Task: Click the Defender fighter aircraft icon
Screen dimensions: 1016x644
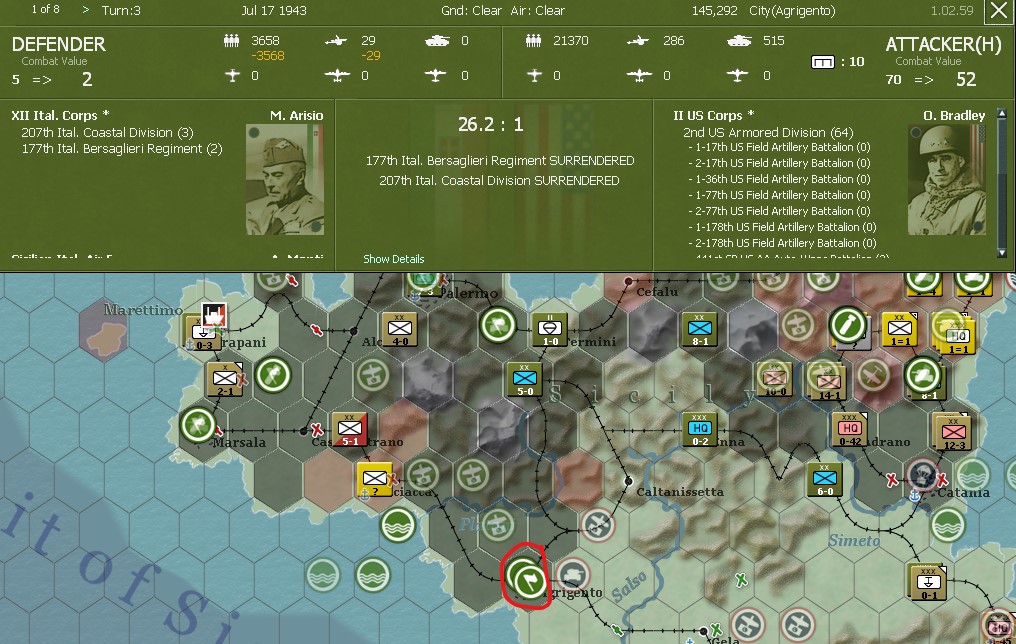Action: pyautogui.click(x=233, y=76)
